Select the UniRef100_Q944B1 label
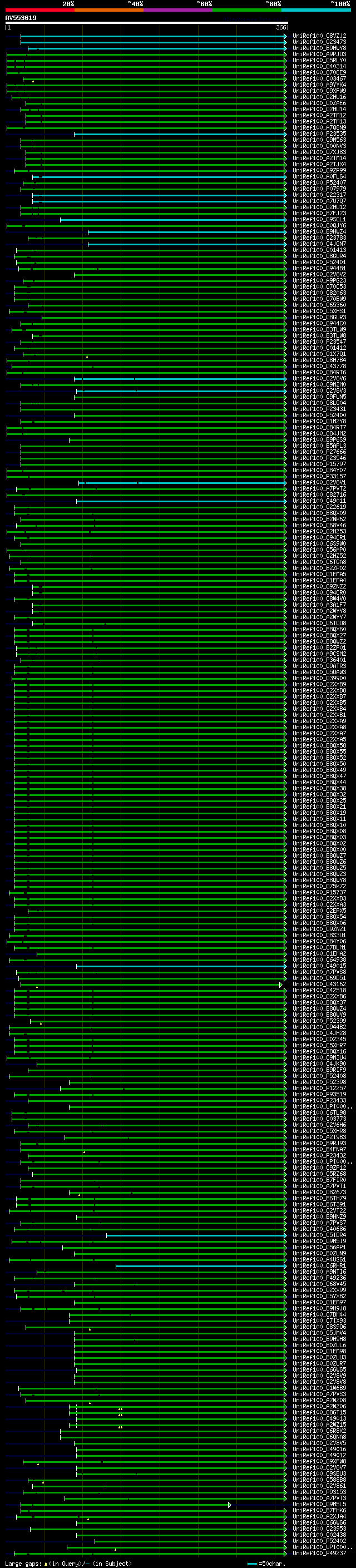The image size is (356, 1568). (319, 269)
